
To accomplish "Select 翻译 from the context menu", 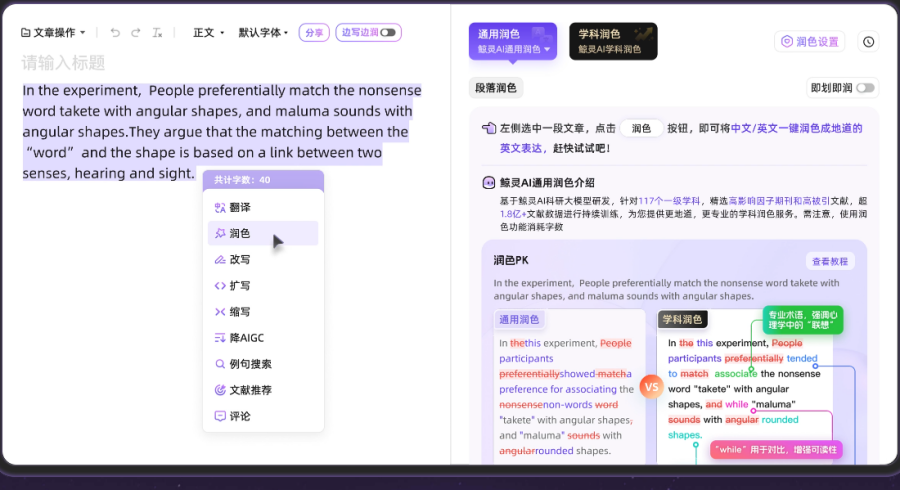I will coord(263,207).
